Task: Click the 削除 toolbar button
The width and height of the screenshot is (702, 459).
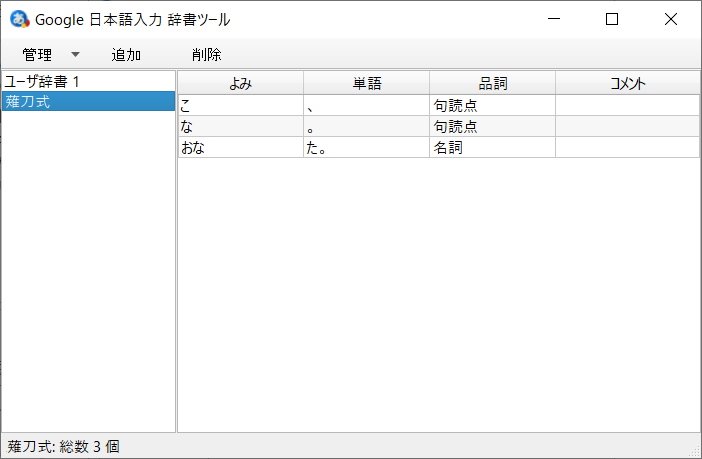Action: (x=207, y=55)
